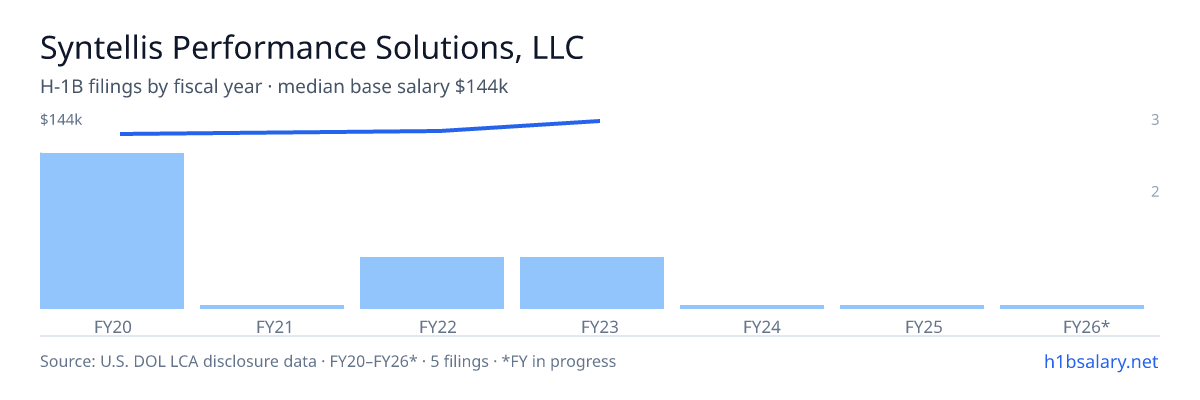Click the FY25 axis label
1200x400 pixels.
click(x=912, y=326)
